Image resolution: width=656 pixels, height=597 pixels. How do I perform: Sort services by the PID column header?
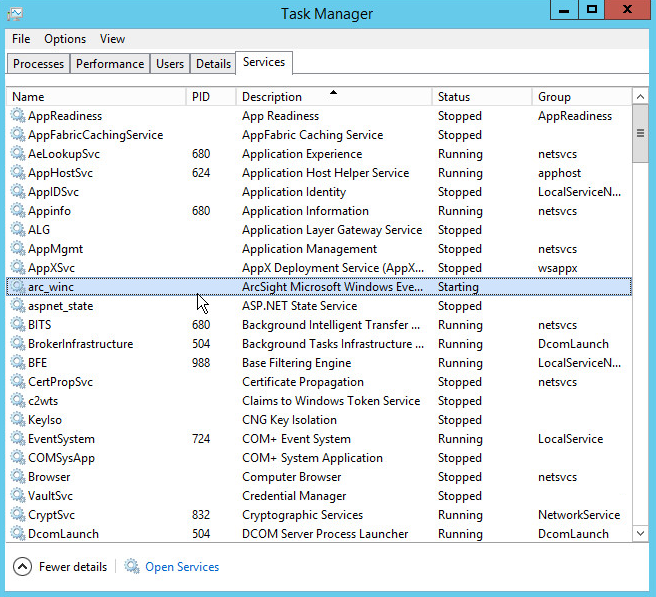point(201,97)
